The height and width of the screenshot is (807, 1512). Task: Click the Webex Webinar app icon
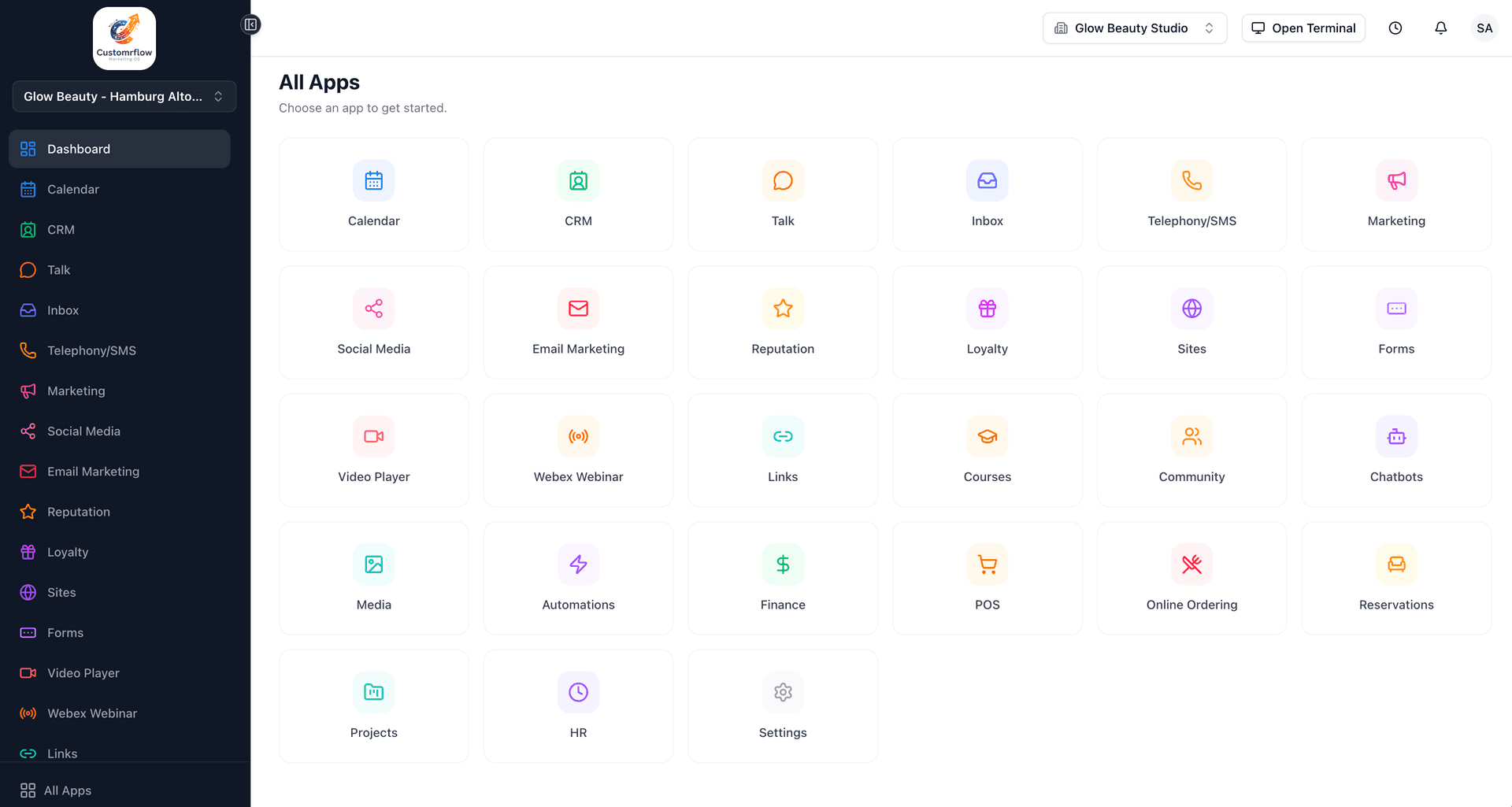point(578,436)
